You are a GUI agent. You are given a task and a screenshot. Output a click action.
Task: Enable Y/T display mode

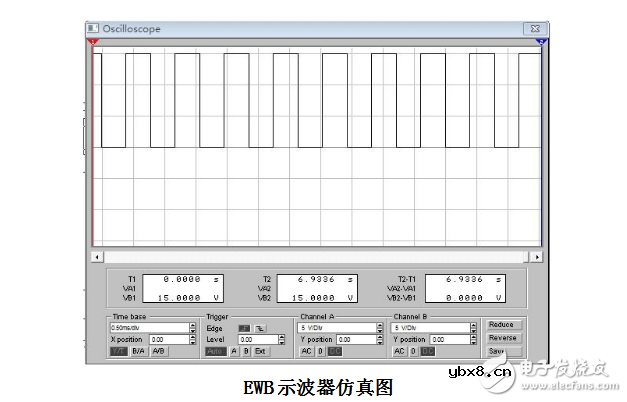point(119,351)
